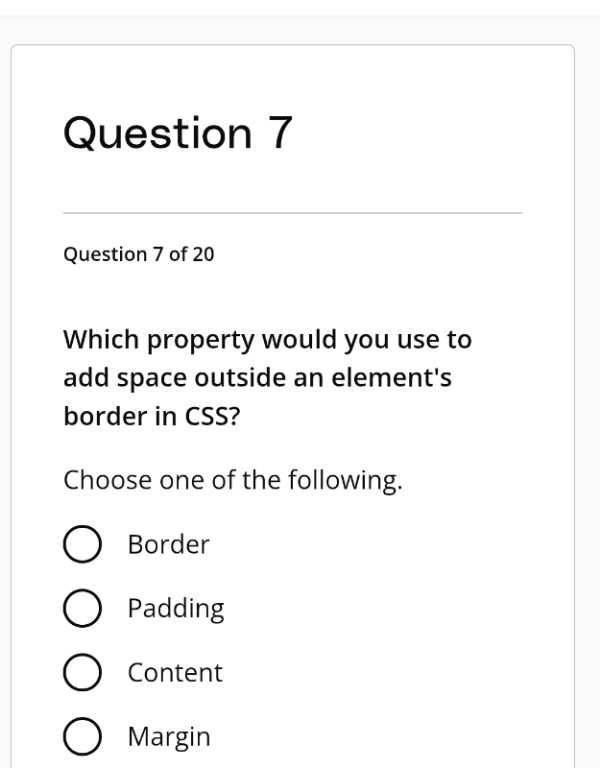Click the 'Border' answer label text
Viewport: 600px width, 768px height.
click(168, 545)
